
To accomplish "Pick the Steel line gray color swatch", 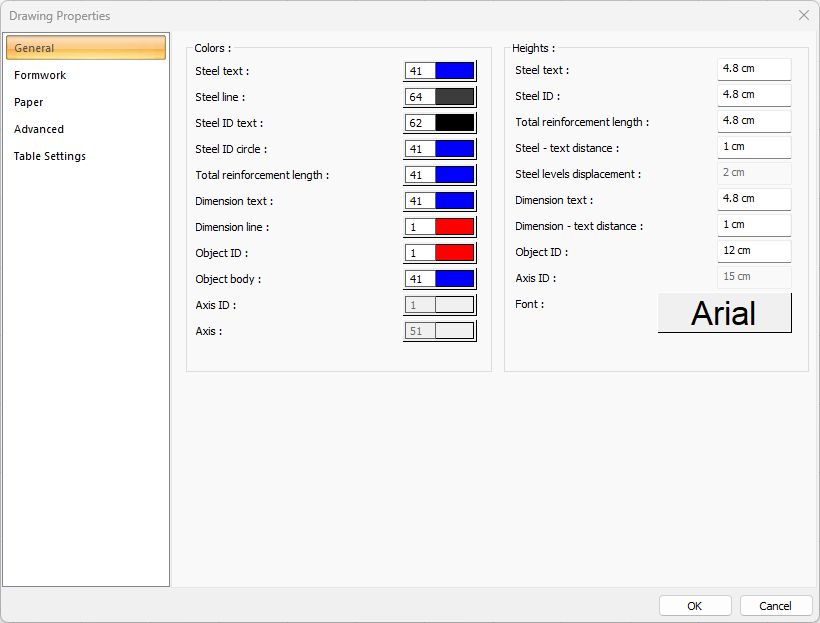I will pyautogui.click(x=454, y=97).
